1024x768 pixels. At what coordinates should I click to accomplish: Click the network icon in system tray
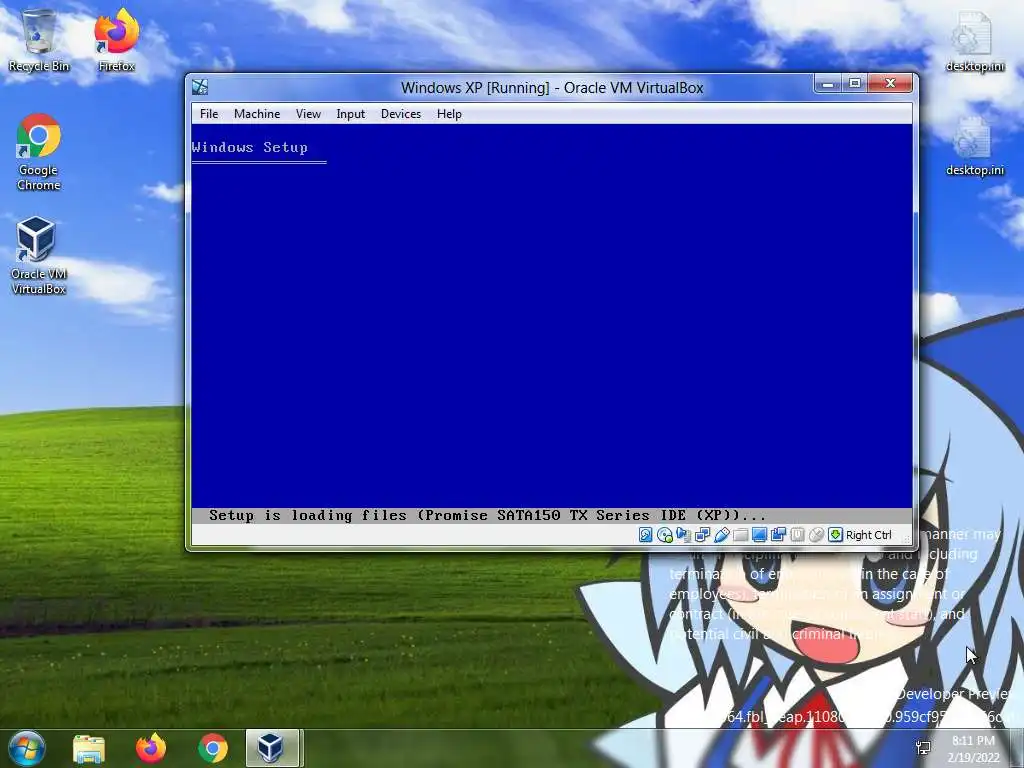923,748
